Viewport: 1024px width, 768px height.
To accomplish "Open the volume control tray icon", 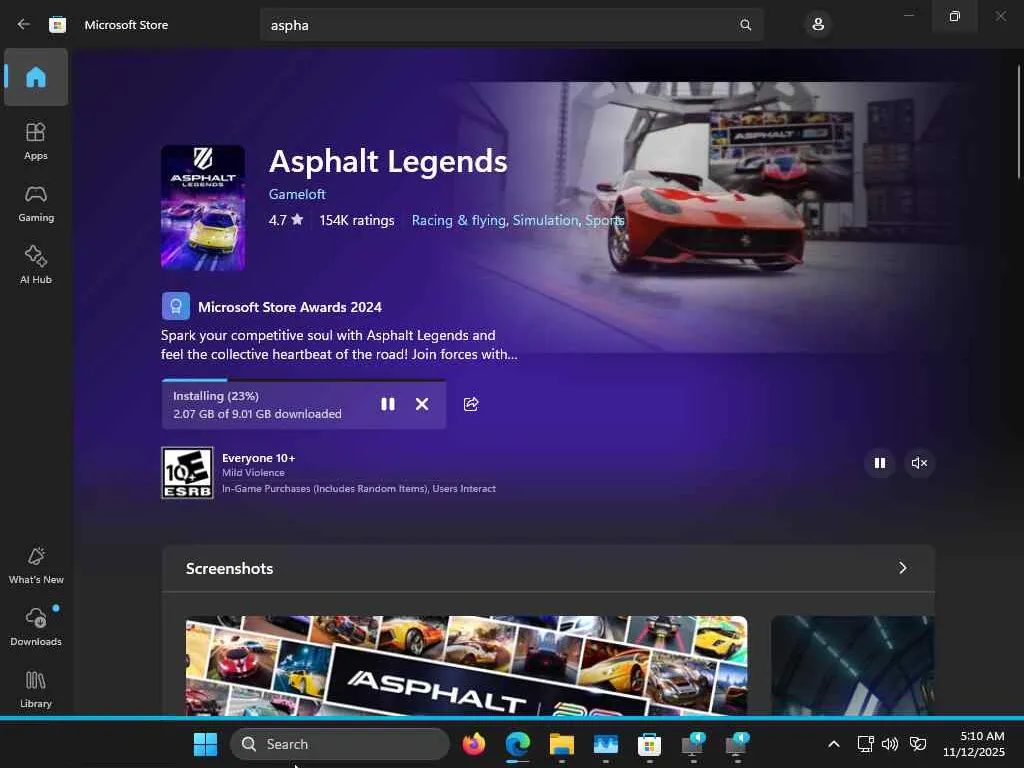I will (889, 744).
